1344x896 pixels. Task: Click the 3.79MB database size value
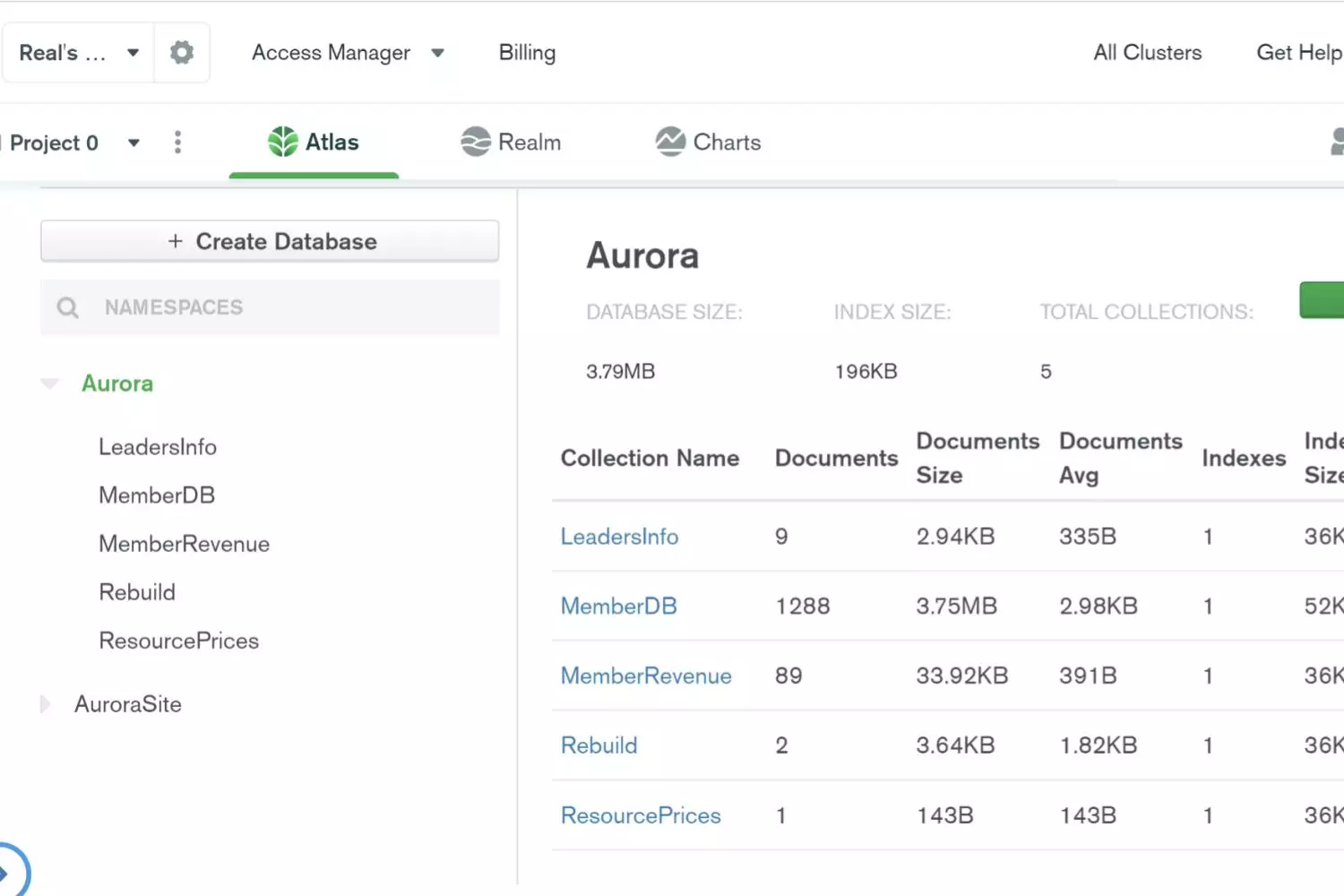tap(620, 372)
